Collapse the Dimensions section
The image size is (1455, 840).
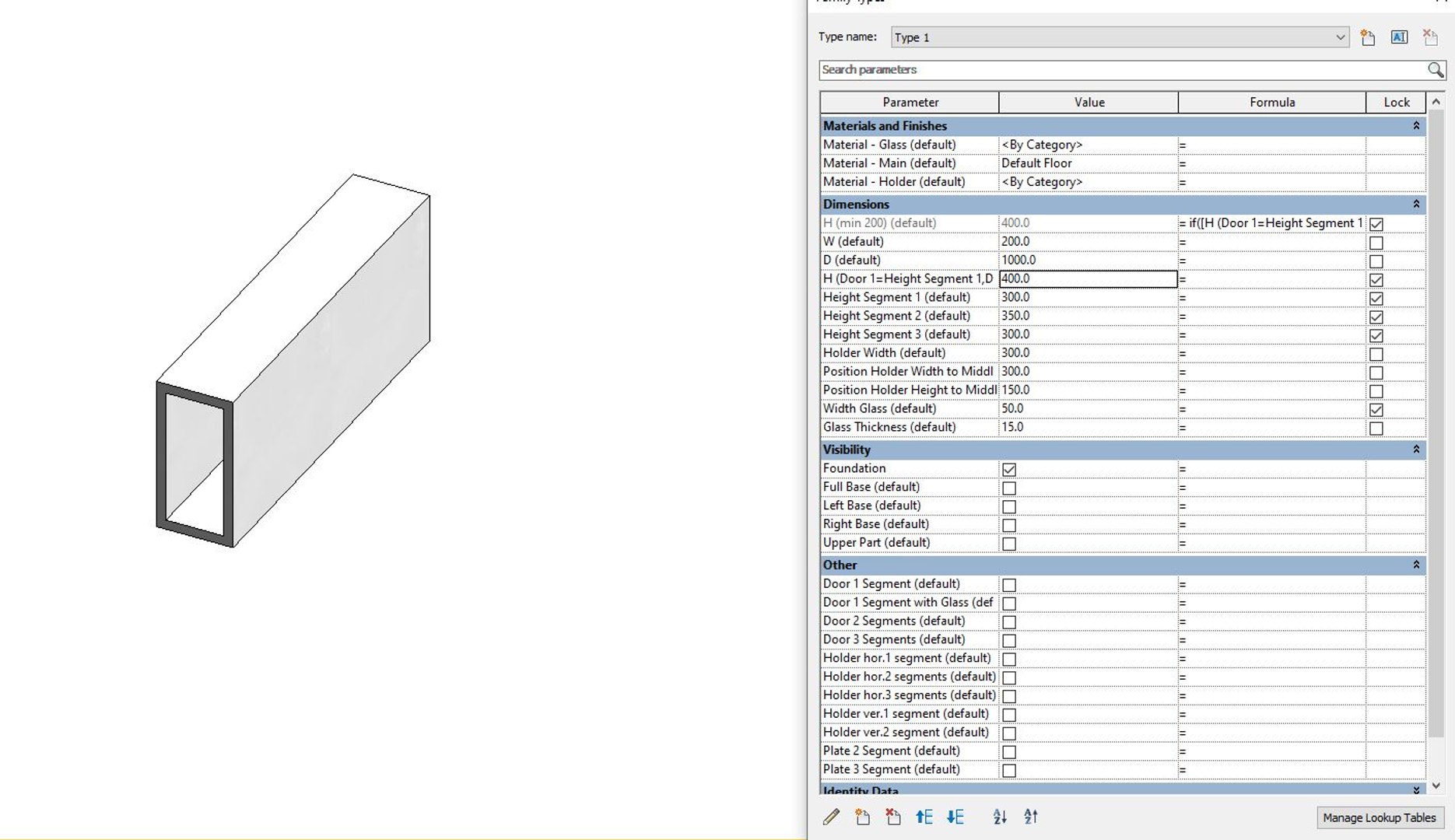(x=1416, y=205)
